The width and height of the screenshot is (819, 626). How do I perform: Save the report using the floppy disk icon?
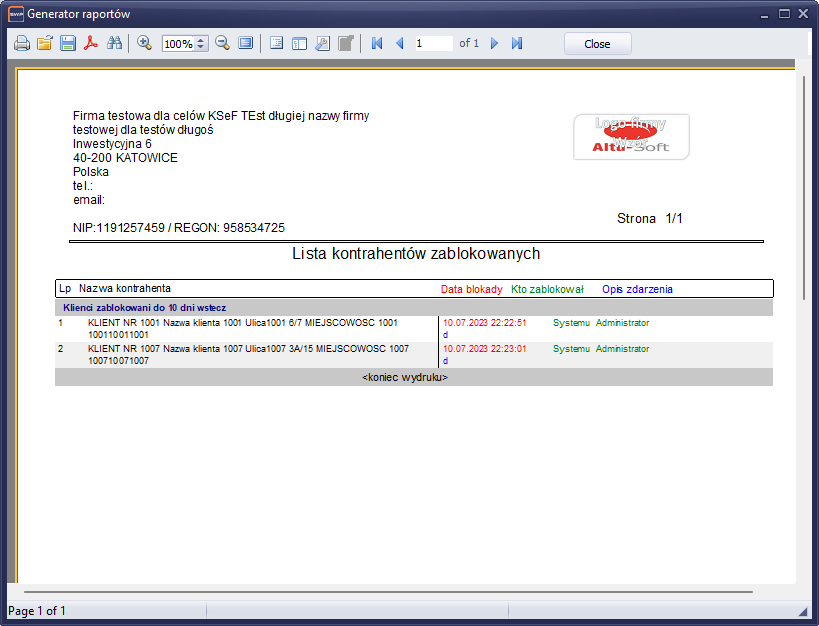tap(68, 44)
